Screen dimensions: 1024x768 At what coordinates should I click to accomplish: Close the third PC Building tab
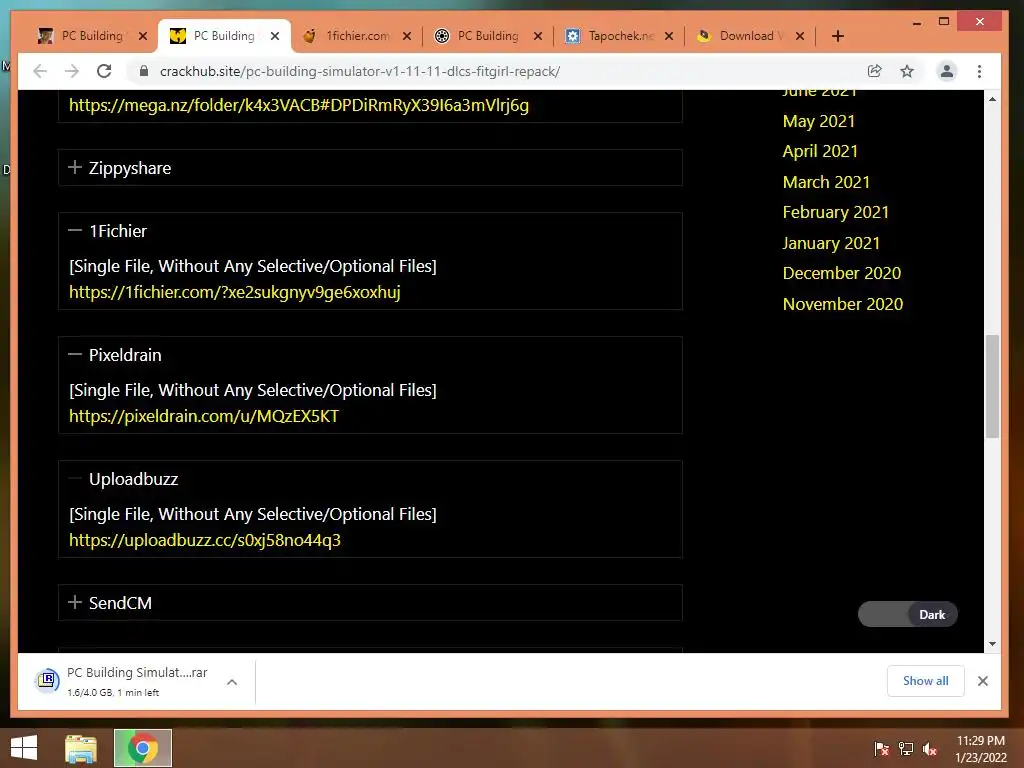tap(537, 36)
